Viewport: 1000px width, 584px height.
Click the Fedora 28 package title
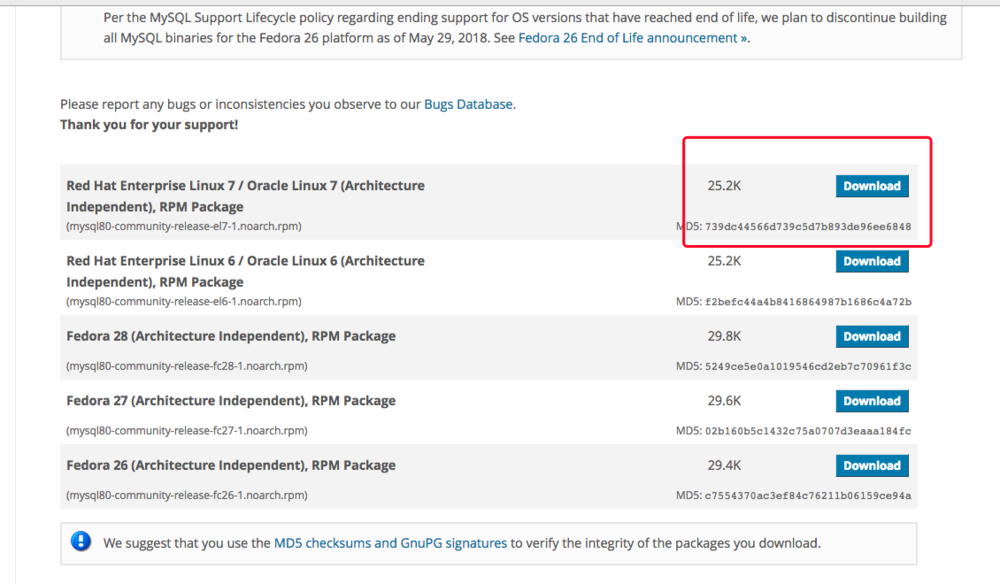point(231,336)
